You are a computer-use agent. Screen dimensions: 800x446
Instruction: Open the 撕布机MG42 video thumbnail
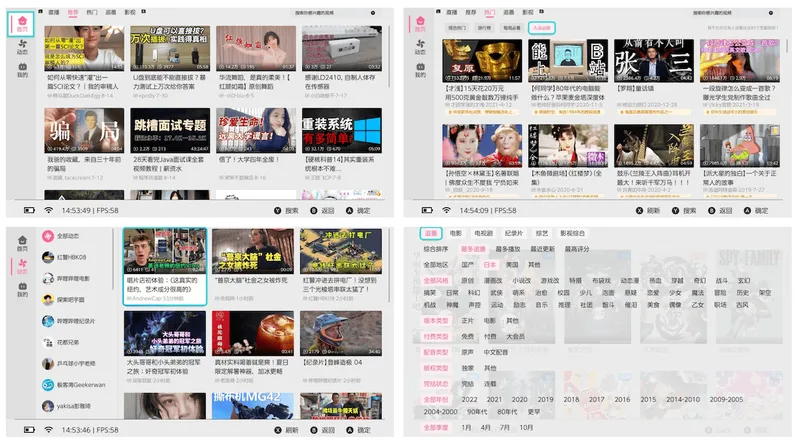pos(253,406)
